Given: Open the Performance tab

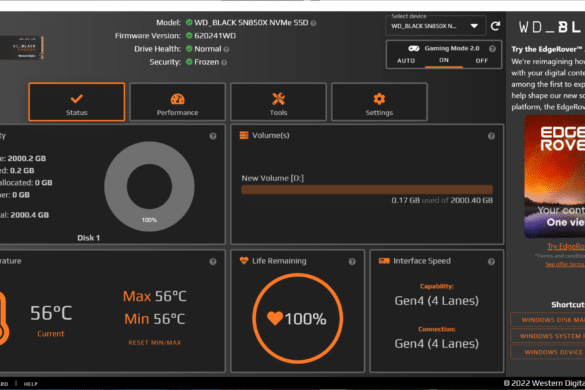Looking at the screenshot, I should pyautogui.click(x=178, y=102).
